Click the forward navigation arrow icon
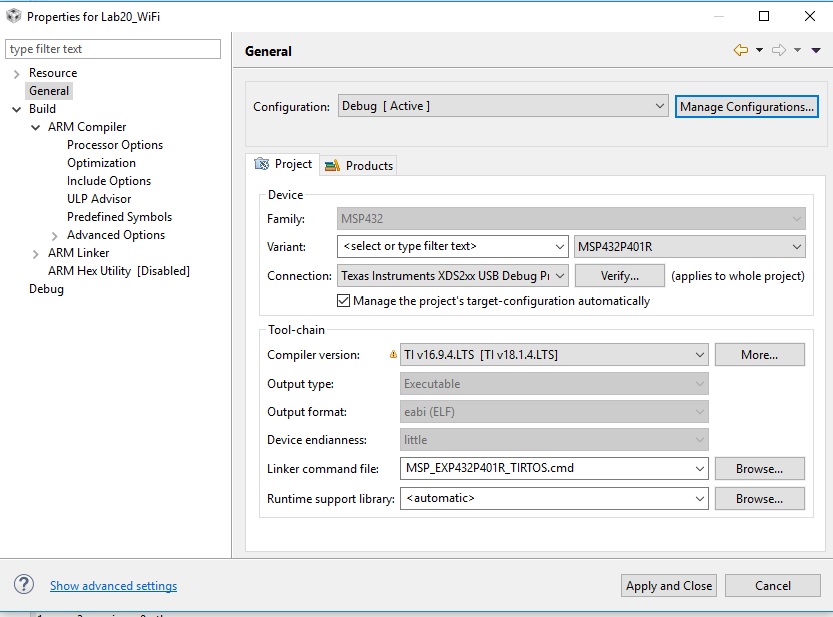This screenshot has height=617, width=833. pyautogui.click(x=779, y=50)
